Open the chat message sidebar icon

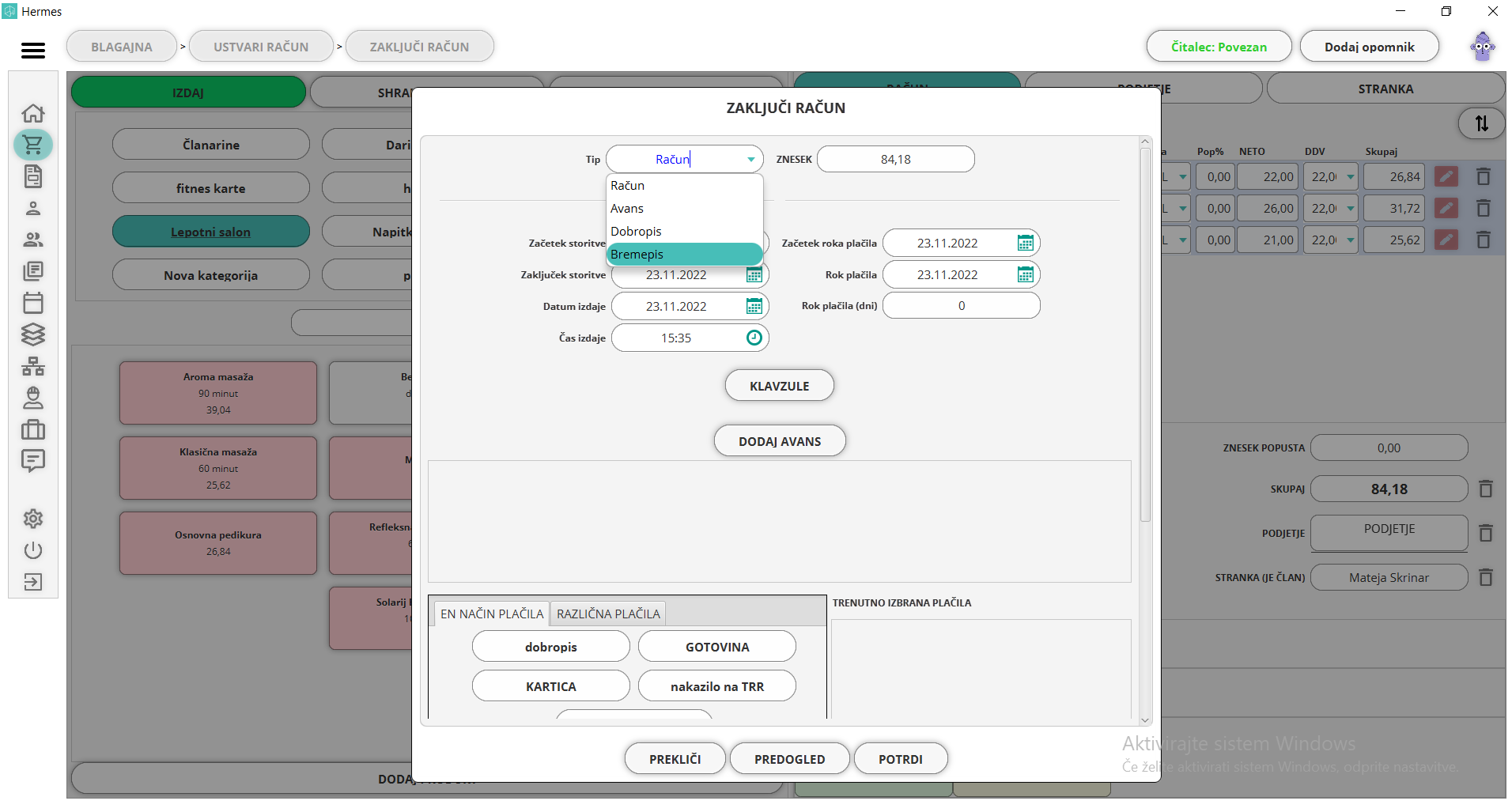pos(33,461)
